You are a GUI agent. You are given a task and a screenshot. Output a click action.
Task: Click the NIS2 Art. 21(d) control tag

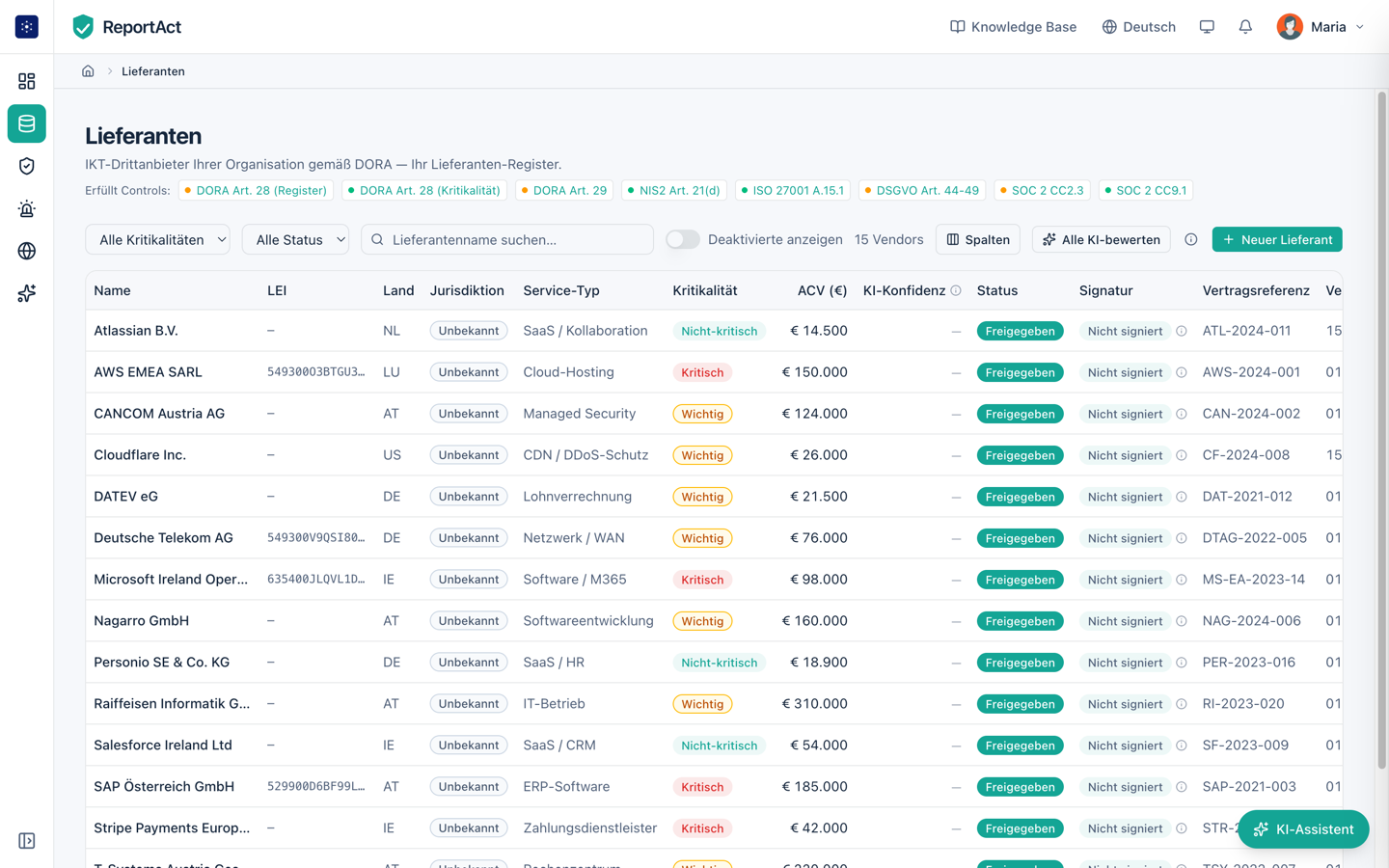[674, 190]
